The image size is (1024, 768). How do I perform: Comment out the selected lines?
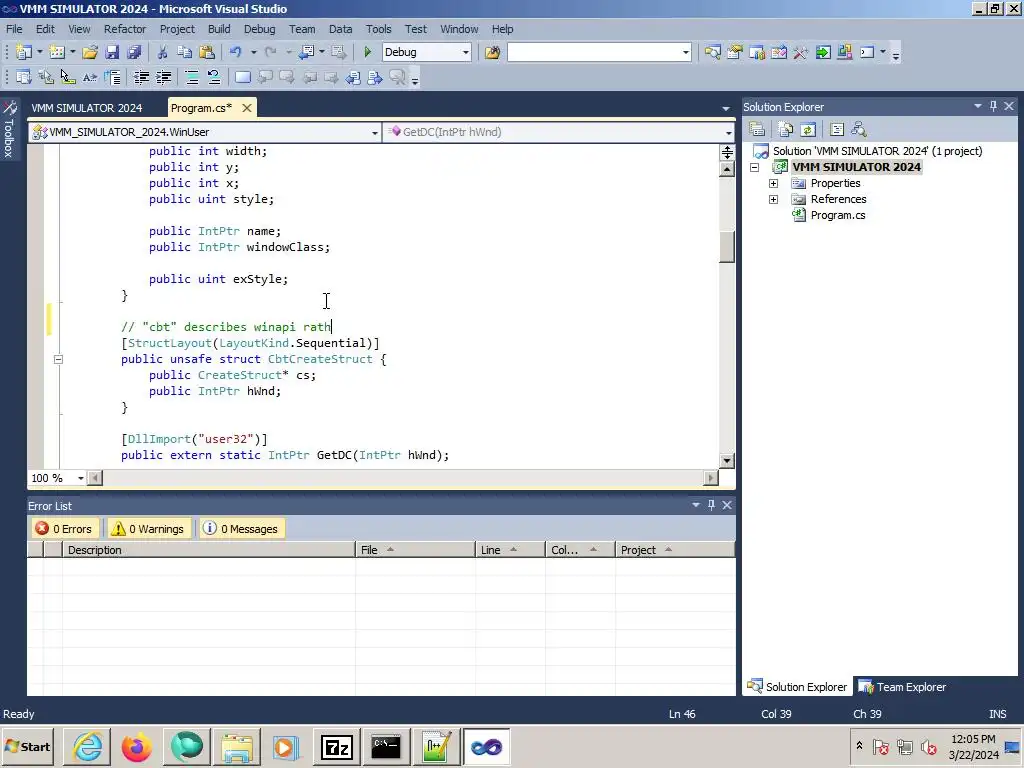pyautogui.click(x=192, y=78)
